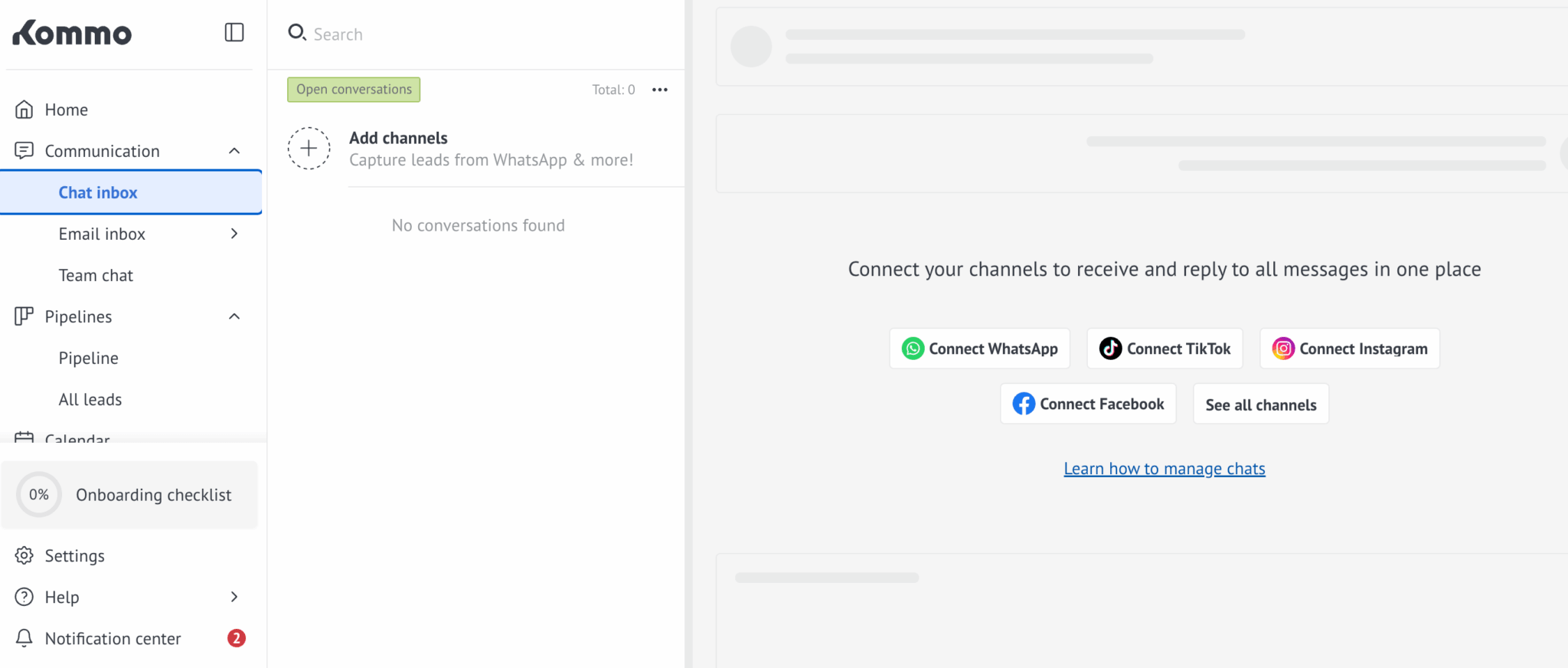Click the Connect your channels heading text

[x=1165, y=269]
